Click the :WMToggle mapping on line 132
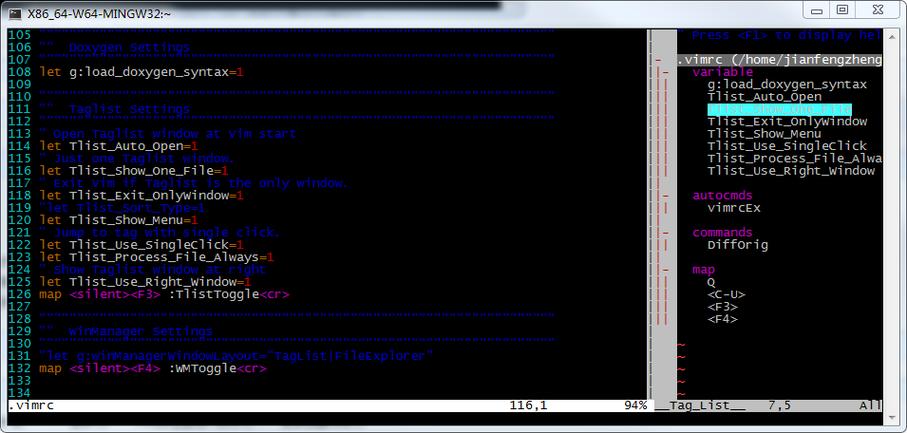The width and height of the screenshot is (907, 433). [x=202, y=368]
